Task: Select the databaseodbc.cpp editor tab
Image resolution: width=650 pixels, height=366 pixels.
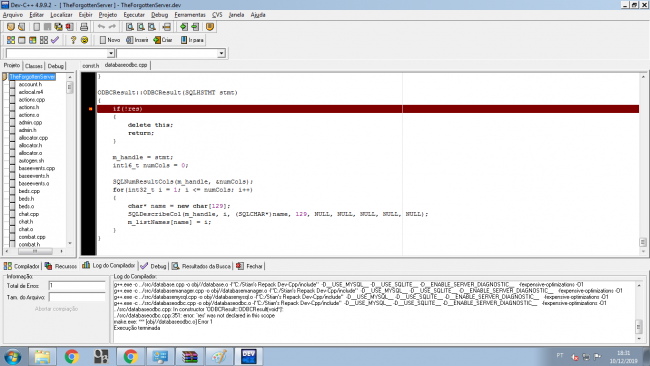Action: pyautogui.click(x=126, y=65)
